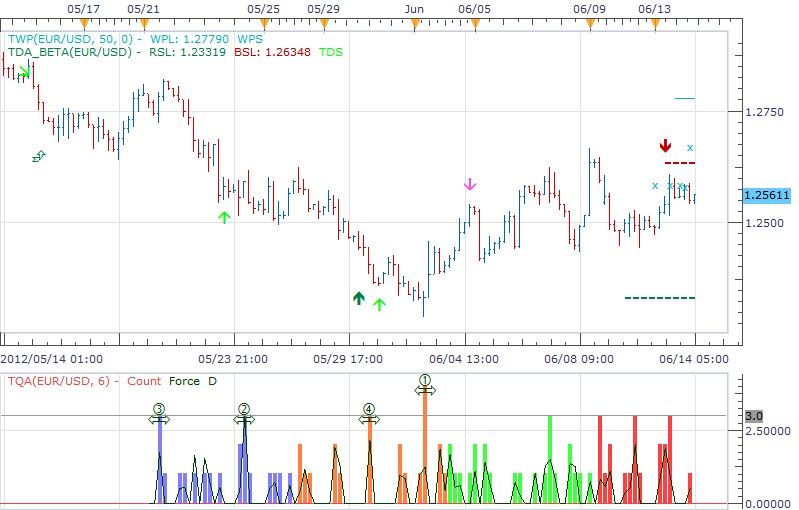Select the TQA(EUR/USD, 6) indicator label
The height and width of the screenshot is (510, 799).
59,381
